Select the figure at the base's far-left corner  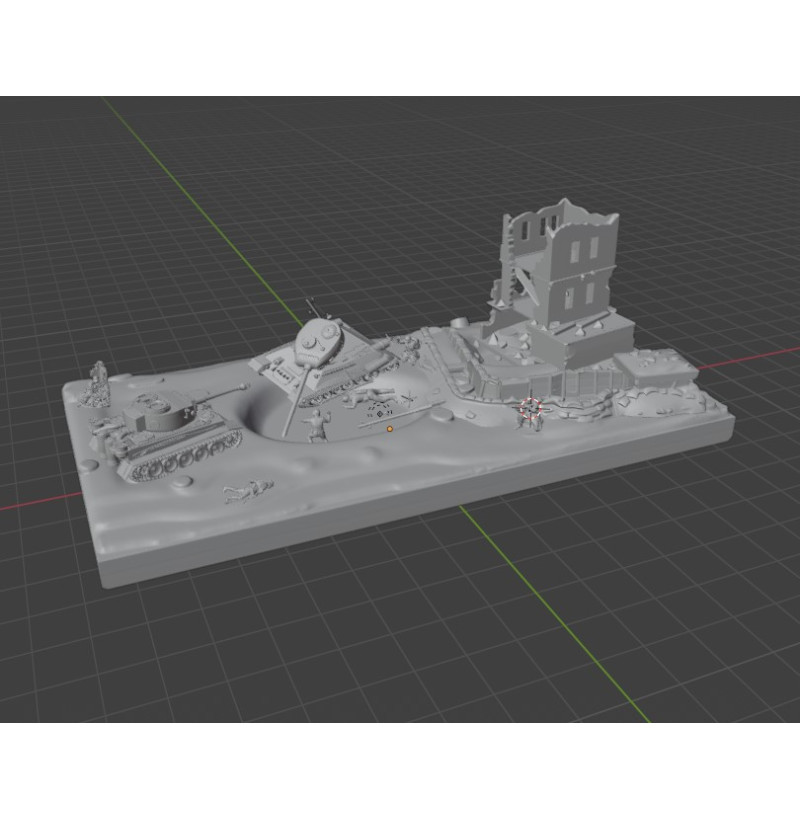(96, 384)
